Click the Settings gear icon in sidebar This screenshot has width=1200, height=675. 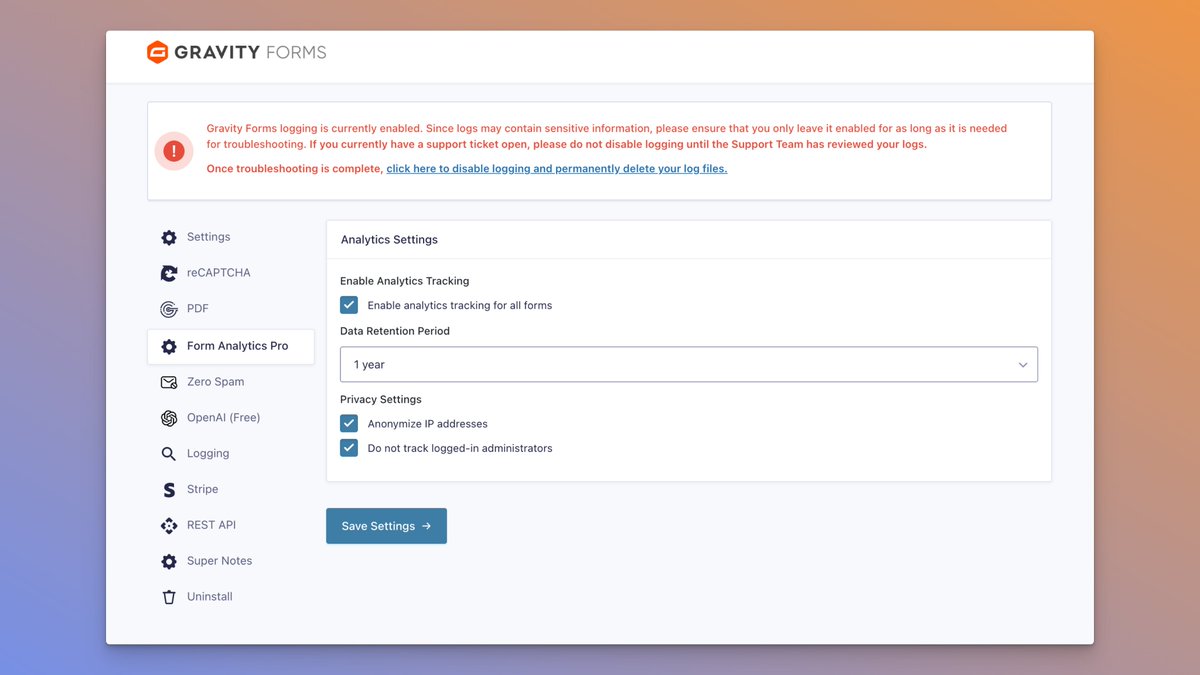pyautogui.click(x=169, y=237)
